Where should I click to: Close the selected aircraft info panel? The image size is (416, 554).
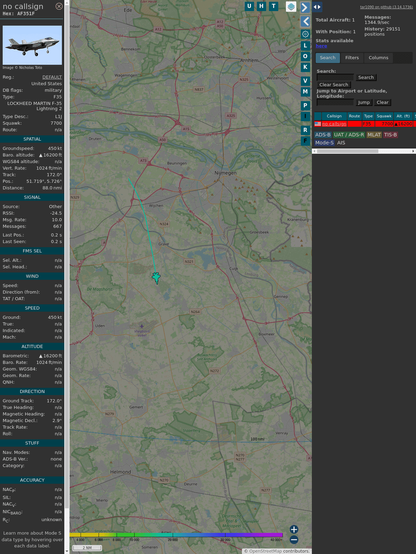coord(59,6)
